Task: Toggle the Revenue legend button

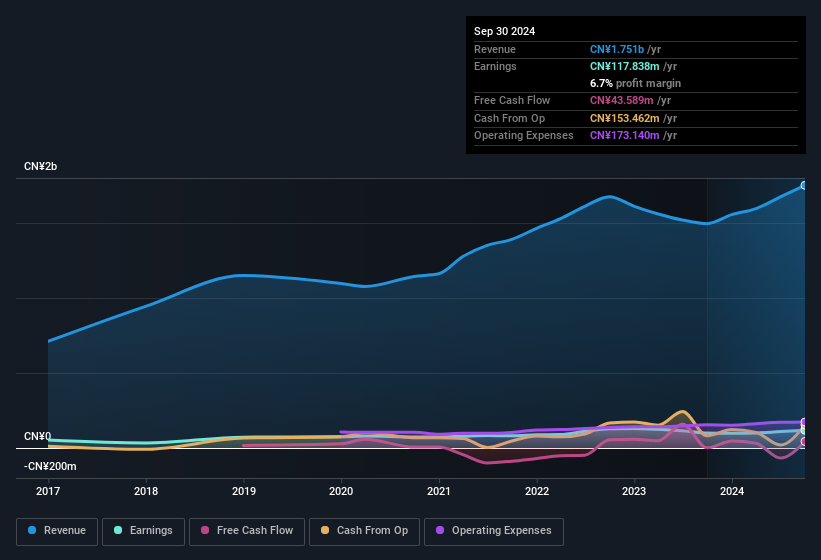Action: pos(57,531)
